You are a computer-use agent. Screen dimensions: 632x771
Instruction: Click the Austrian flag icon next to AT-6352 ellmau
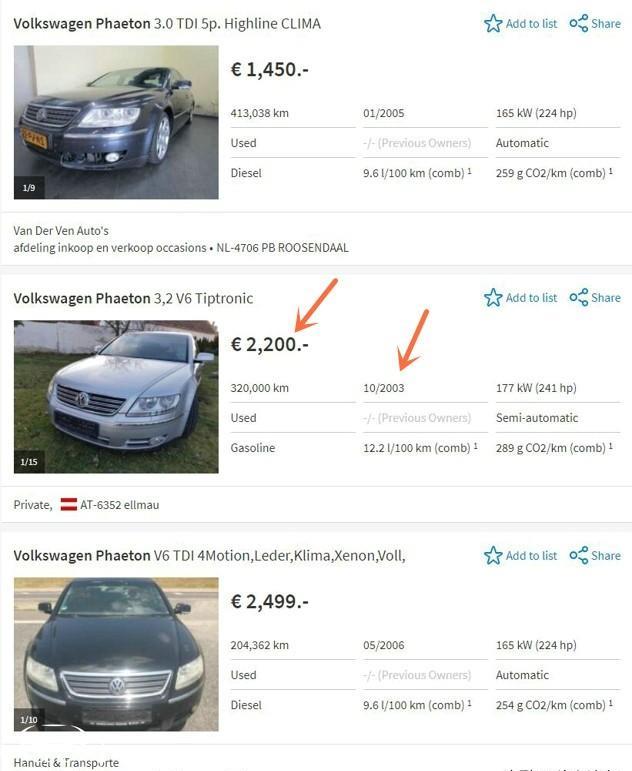point(69,504)
